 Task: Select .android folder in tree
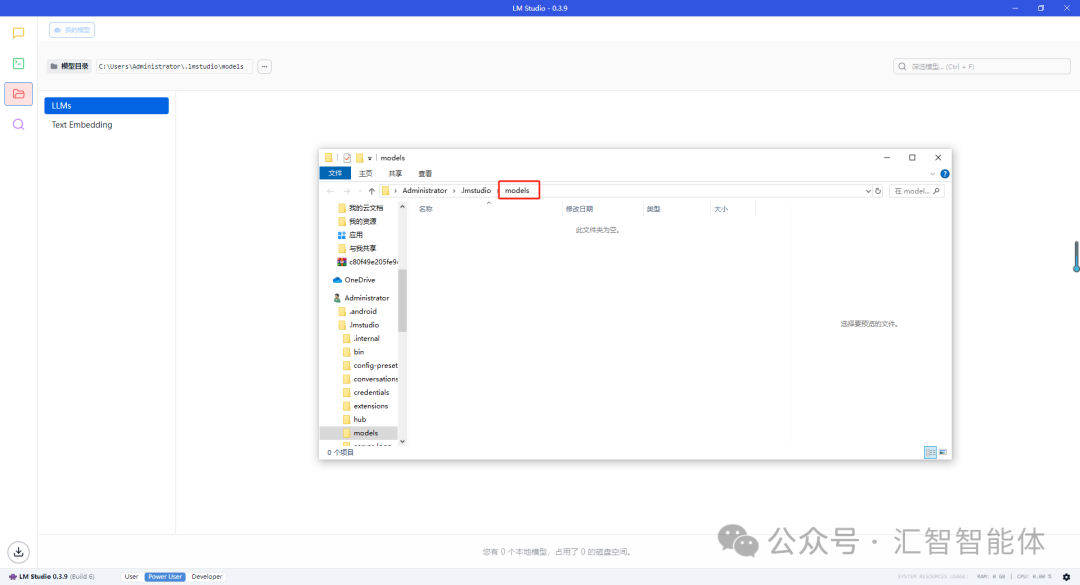tap(357, 311)
